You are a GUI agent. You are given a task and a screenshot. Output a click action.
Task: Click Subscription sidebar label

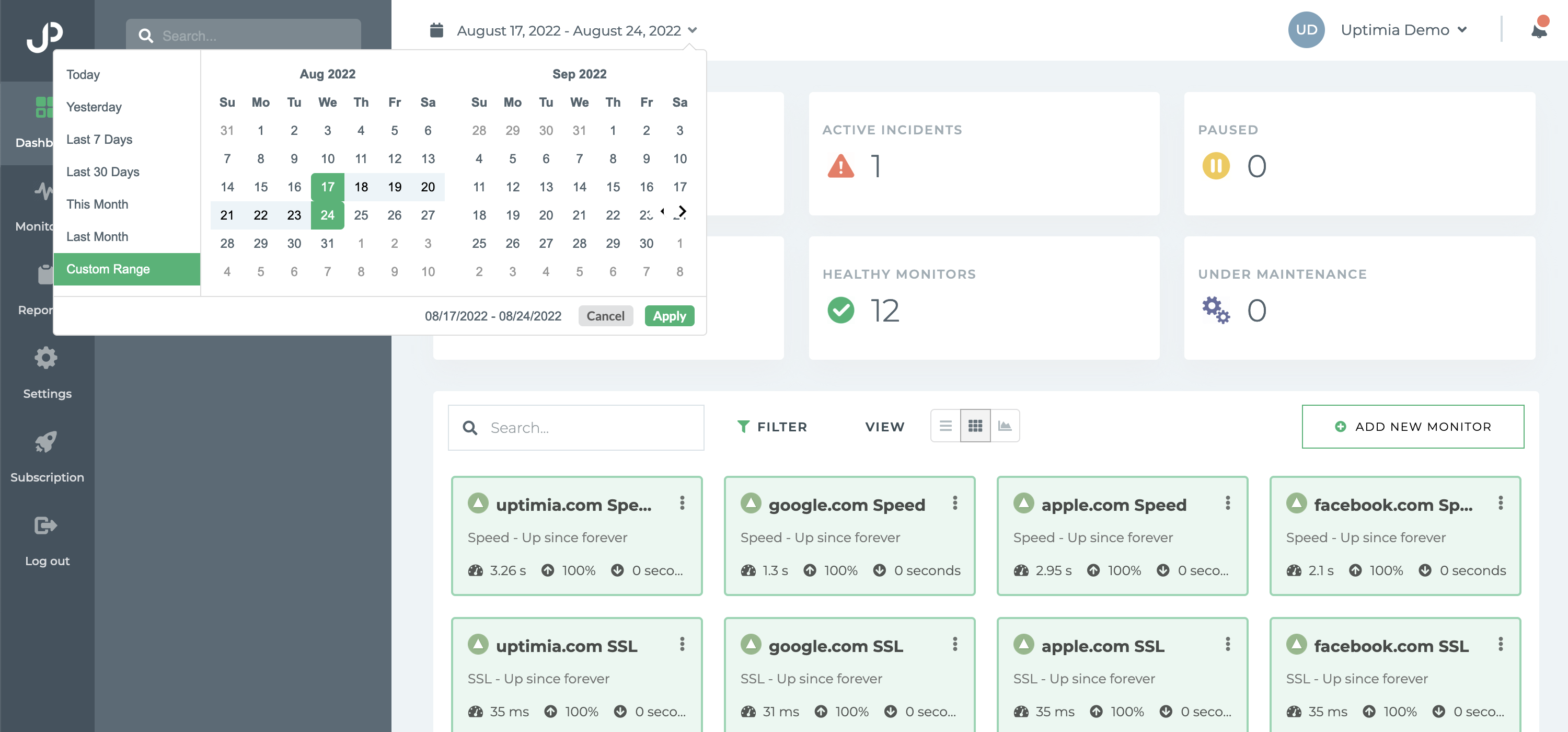tap(47, 477)
